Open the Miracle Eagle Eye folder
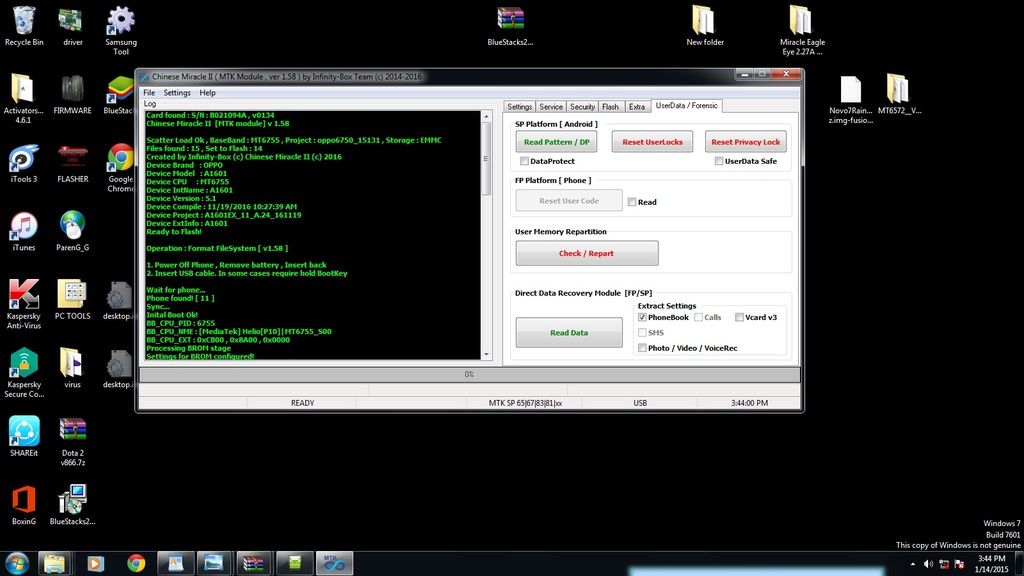 (801, 22)
